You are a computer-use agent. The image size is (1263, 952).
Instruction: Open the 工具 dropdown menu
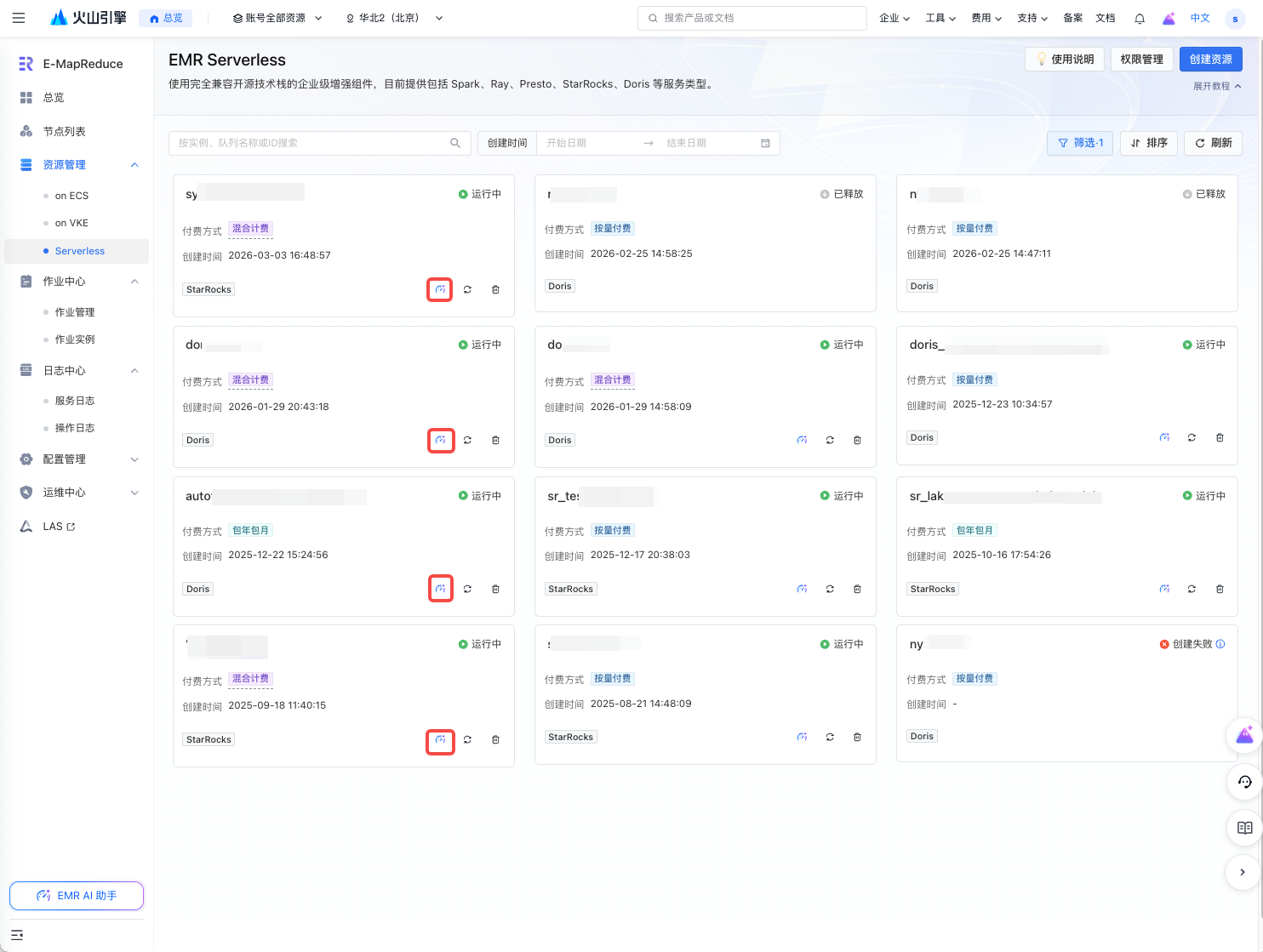coord(940,18)
